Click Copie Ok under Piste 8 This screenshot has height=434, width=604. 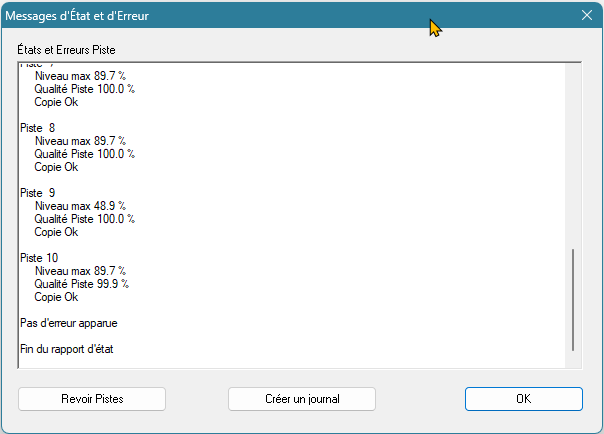[x=56, y=167]
